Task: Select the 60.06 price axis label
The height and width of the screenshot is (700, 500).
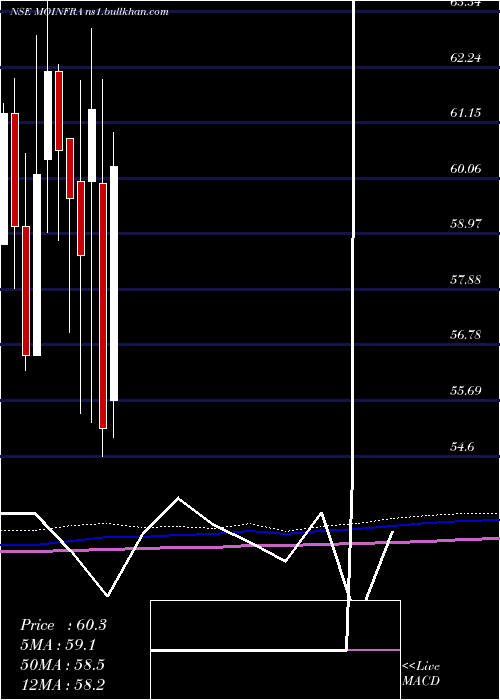Action: (466, 169)
